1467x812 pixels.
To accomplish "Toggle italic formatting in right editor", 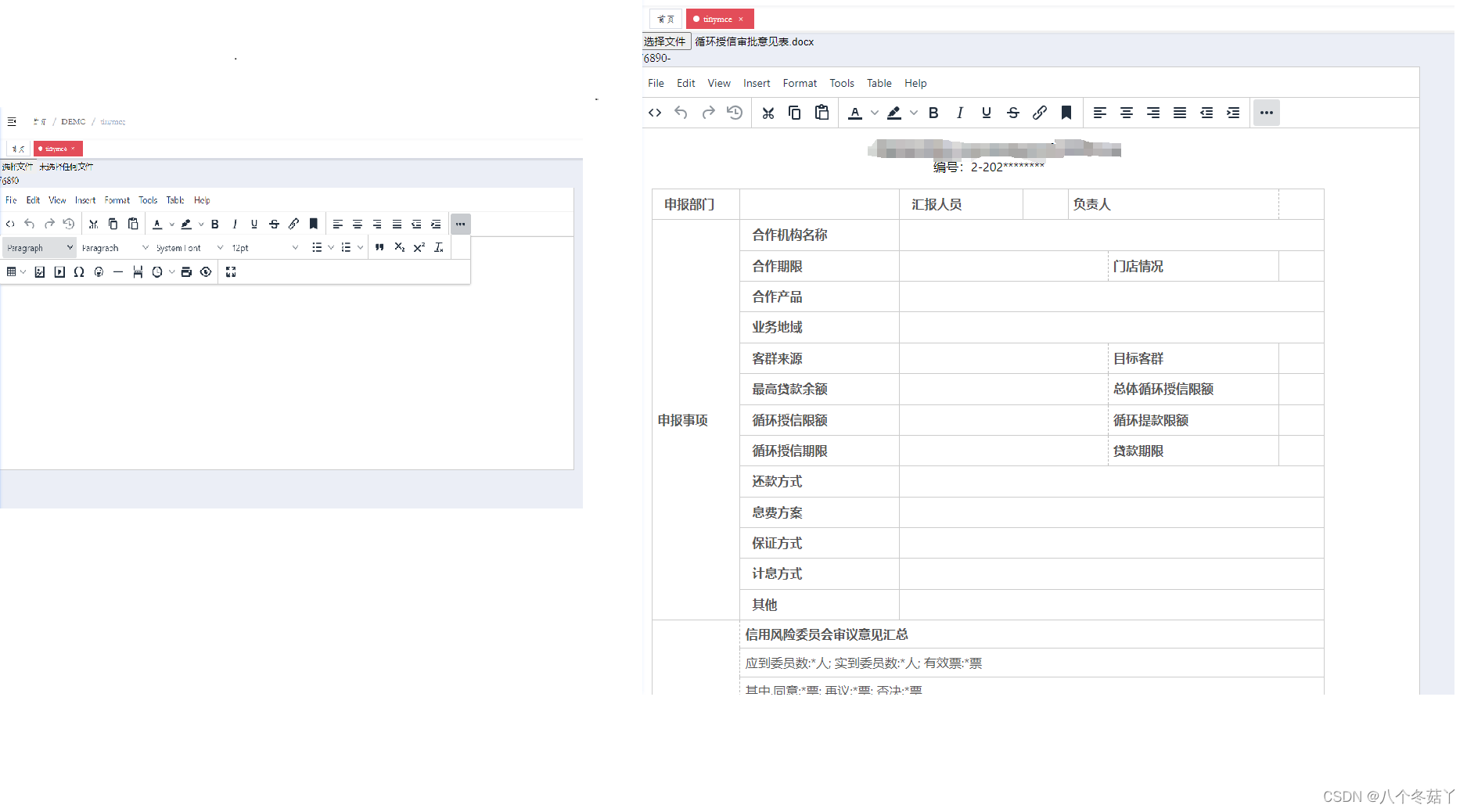I will point(960,113).
